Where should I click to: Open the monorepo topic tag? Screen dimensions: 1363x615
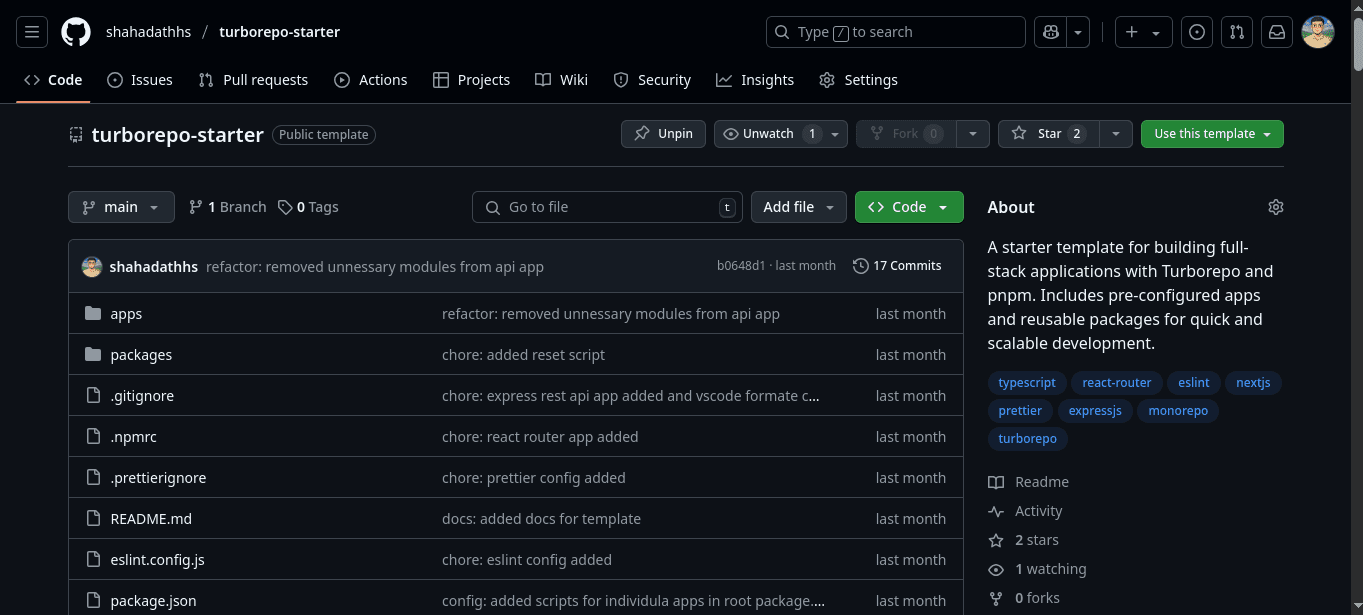1178,411
